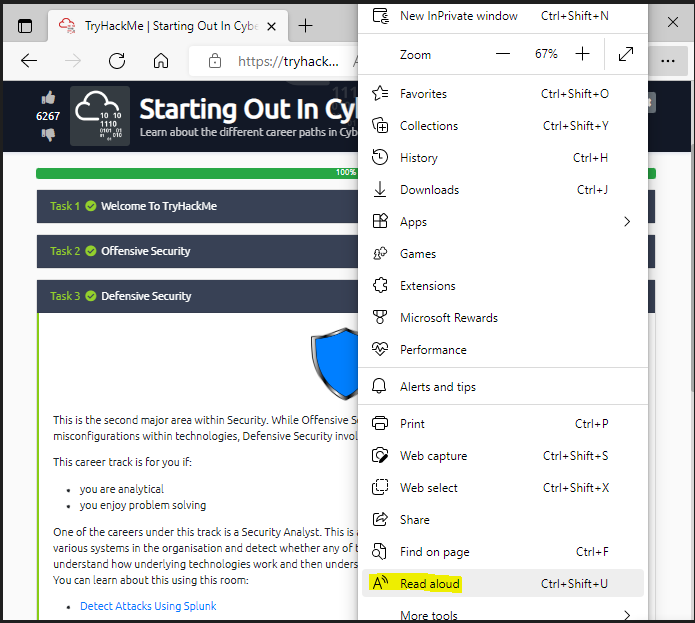
Task: Click 'This career track is for you if:'
Action: tap(122, 462)
